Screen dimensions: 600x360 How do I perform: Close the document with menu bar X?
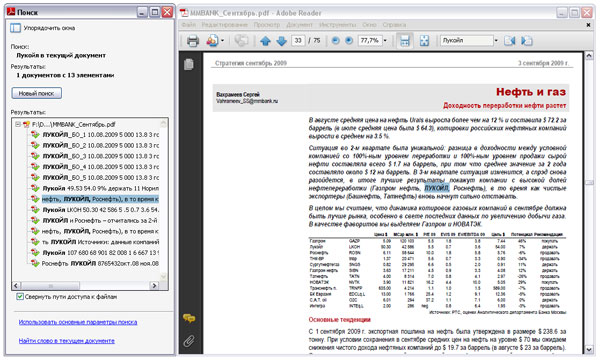point(588,25)
